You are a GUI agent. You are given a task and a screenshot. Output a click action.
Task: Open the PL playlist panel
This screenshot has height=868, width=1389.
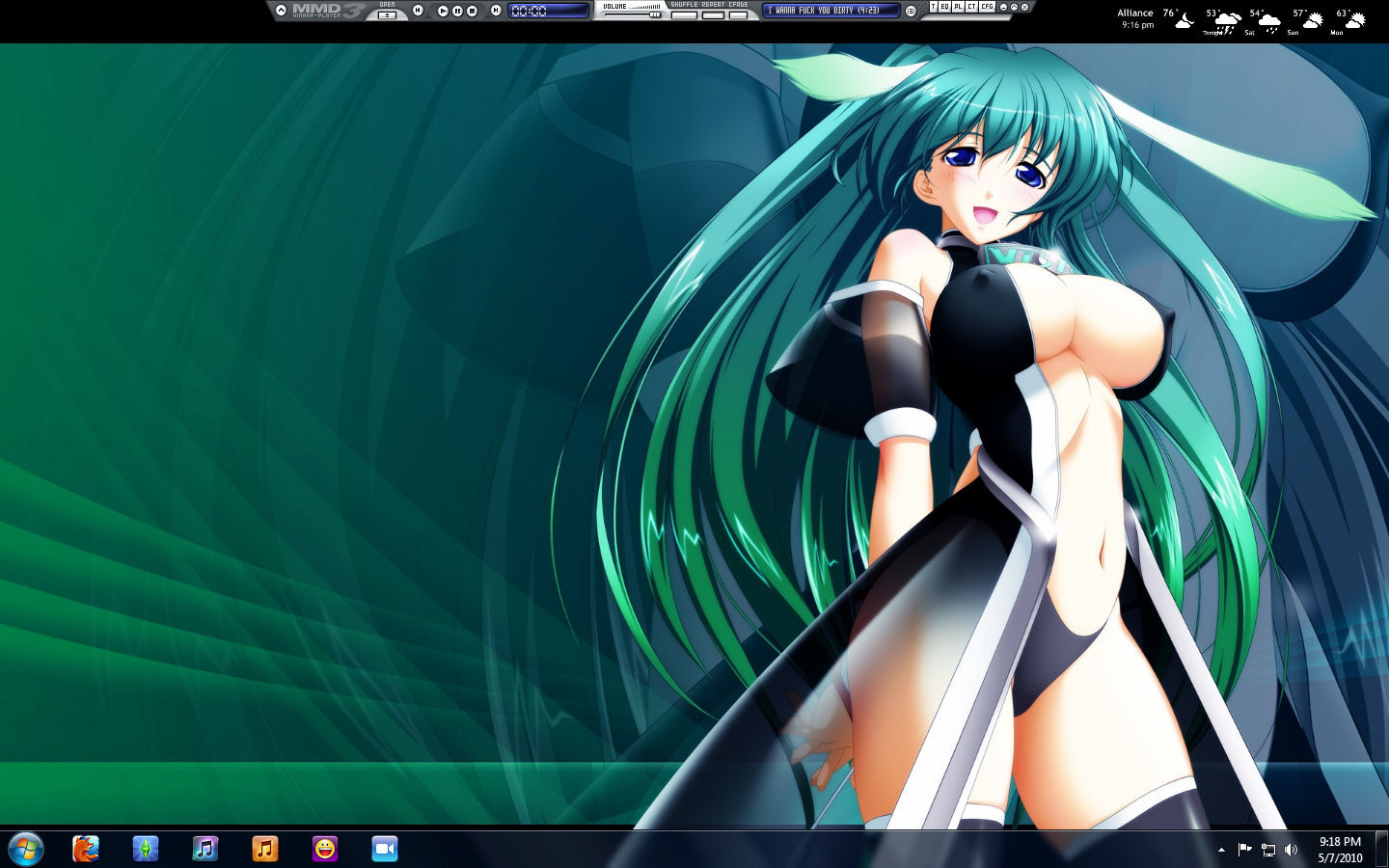coord(958,7)
